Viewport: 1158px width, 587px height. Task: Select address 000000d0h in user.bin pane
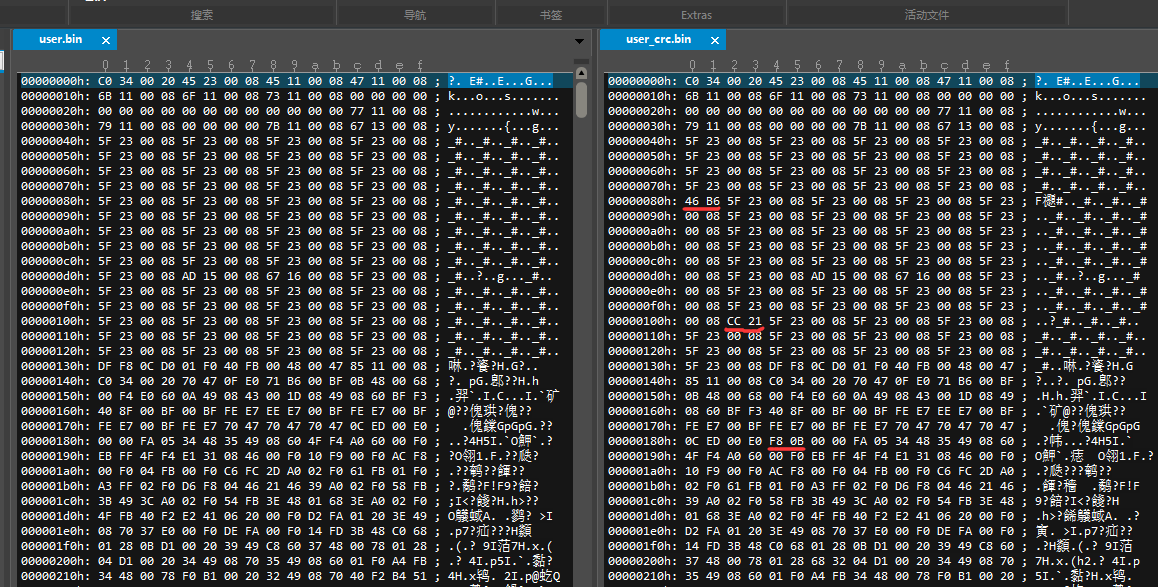56,276
